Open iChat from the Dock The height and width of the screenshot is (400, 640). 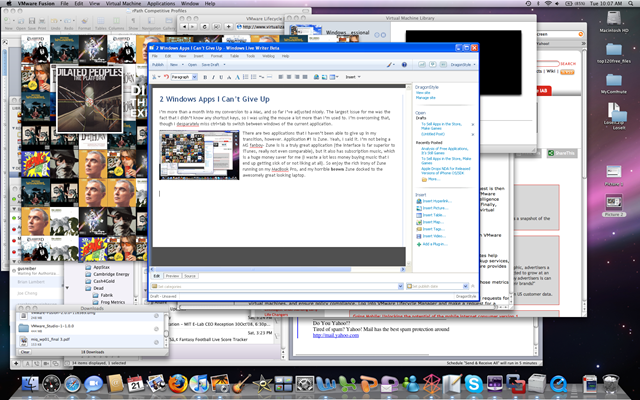[93, 384]
